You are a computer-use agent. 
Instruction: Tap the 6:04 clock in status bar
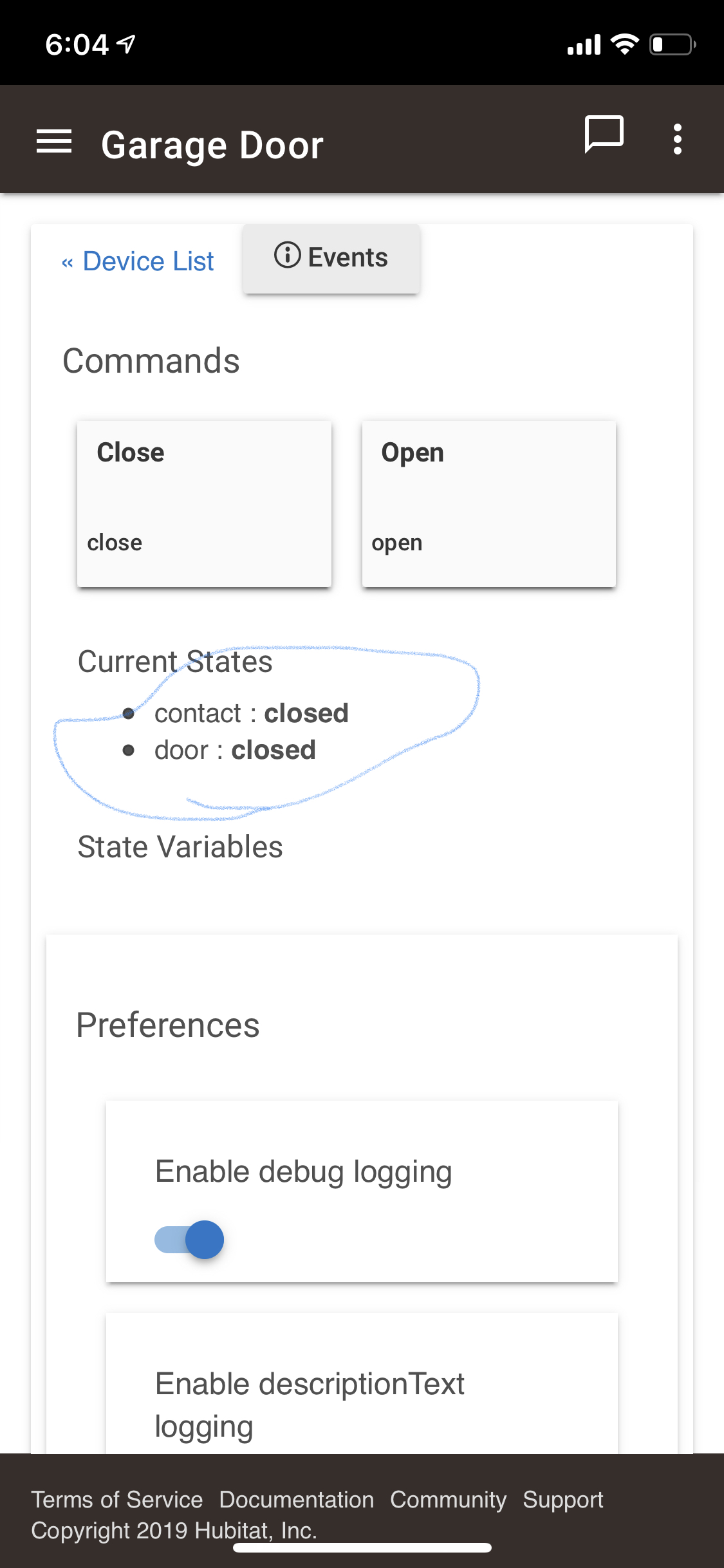(x=77, y=44)
